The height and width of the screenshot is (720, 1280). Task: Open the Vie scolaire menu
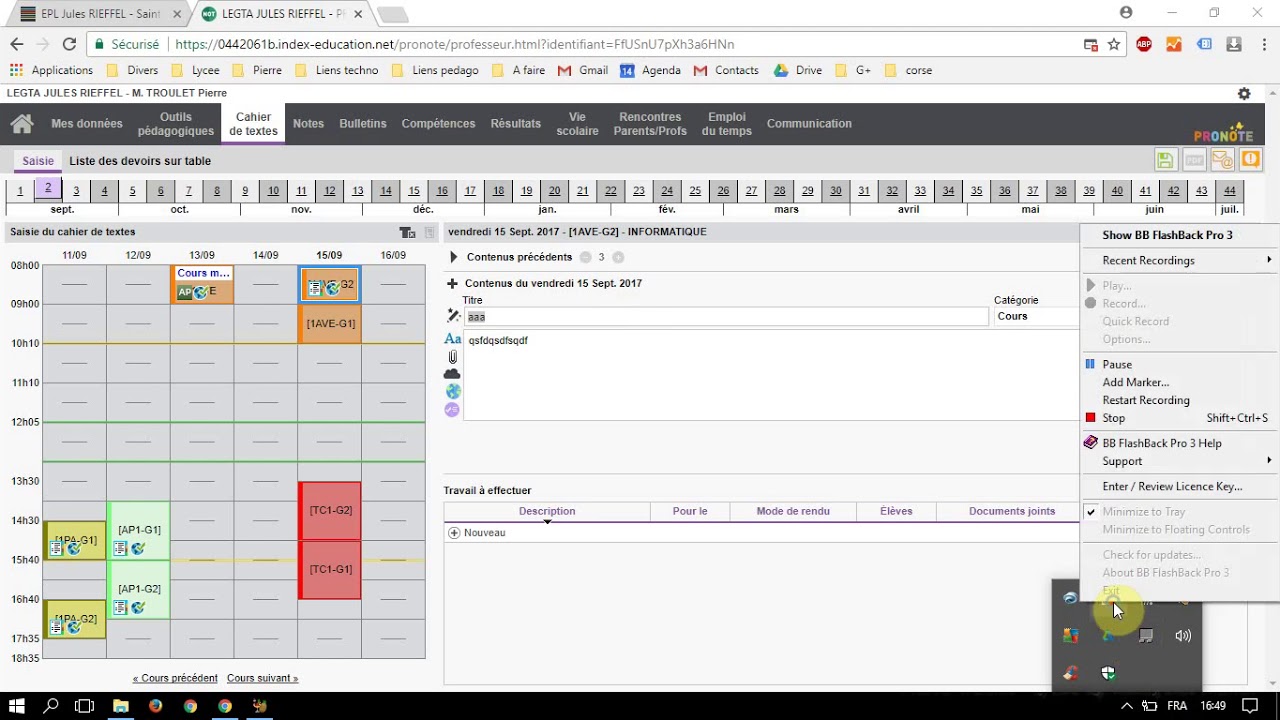tap(577, 124)
